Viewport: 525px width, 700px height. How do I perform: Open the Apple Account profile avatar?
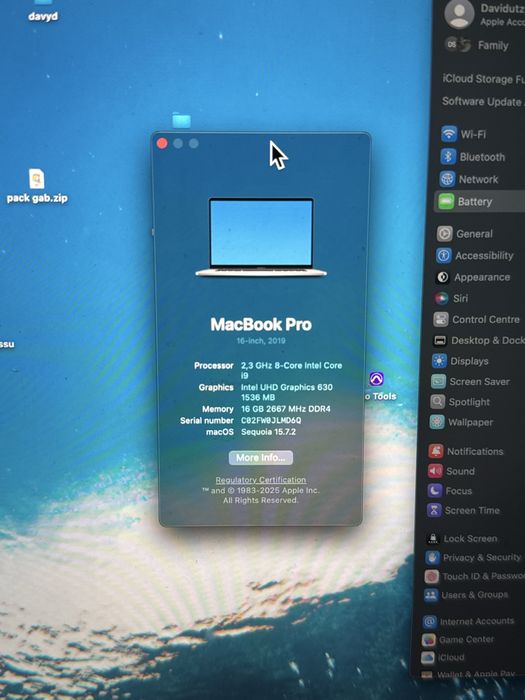459,14
